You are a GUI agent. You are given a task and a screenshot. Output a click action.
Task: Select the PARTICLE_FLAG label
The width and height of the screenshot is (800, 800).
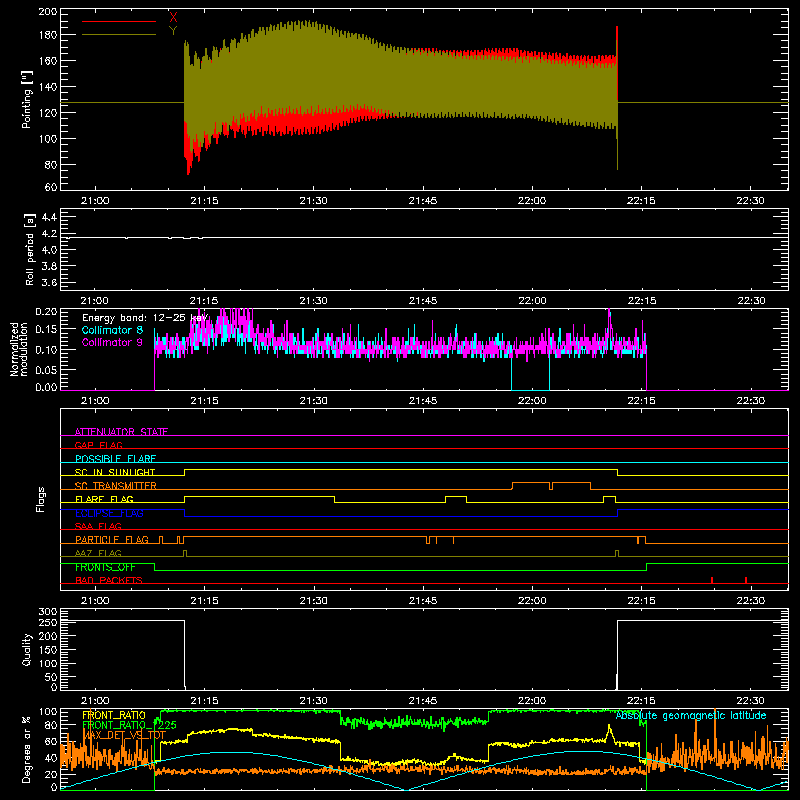click(x=112, y=539)
